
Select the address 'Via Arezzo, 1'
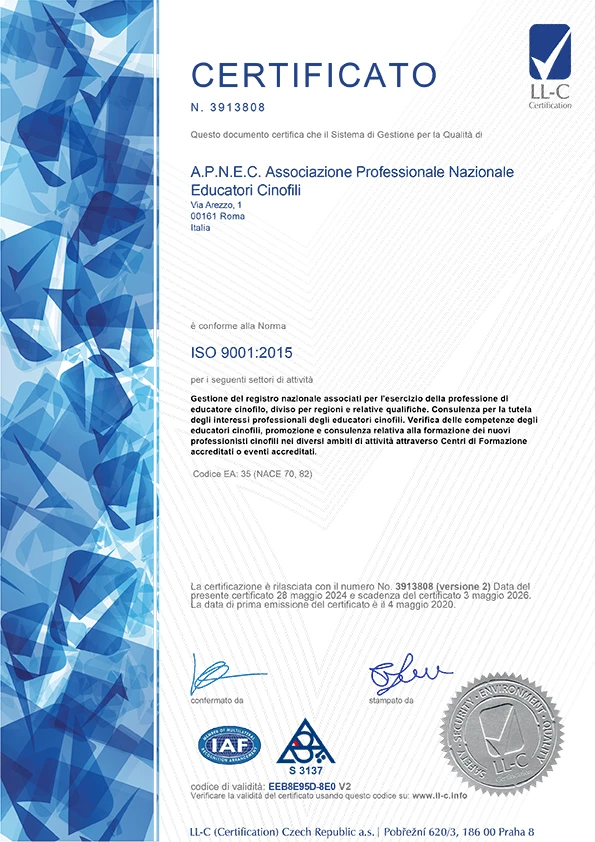point(216,205)
